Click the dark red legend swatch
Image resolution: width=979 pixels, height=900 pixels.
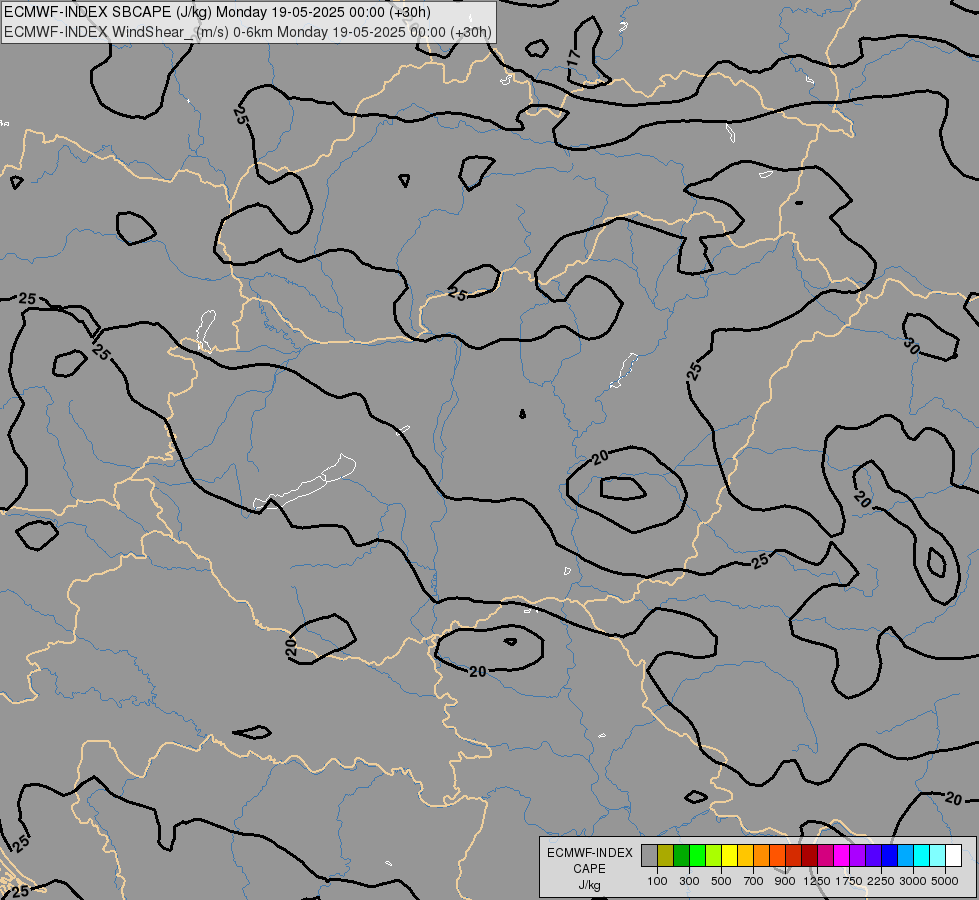click(810, 856)
